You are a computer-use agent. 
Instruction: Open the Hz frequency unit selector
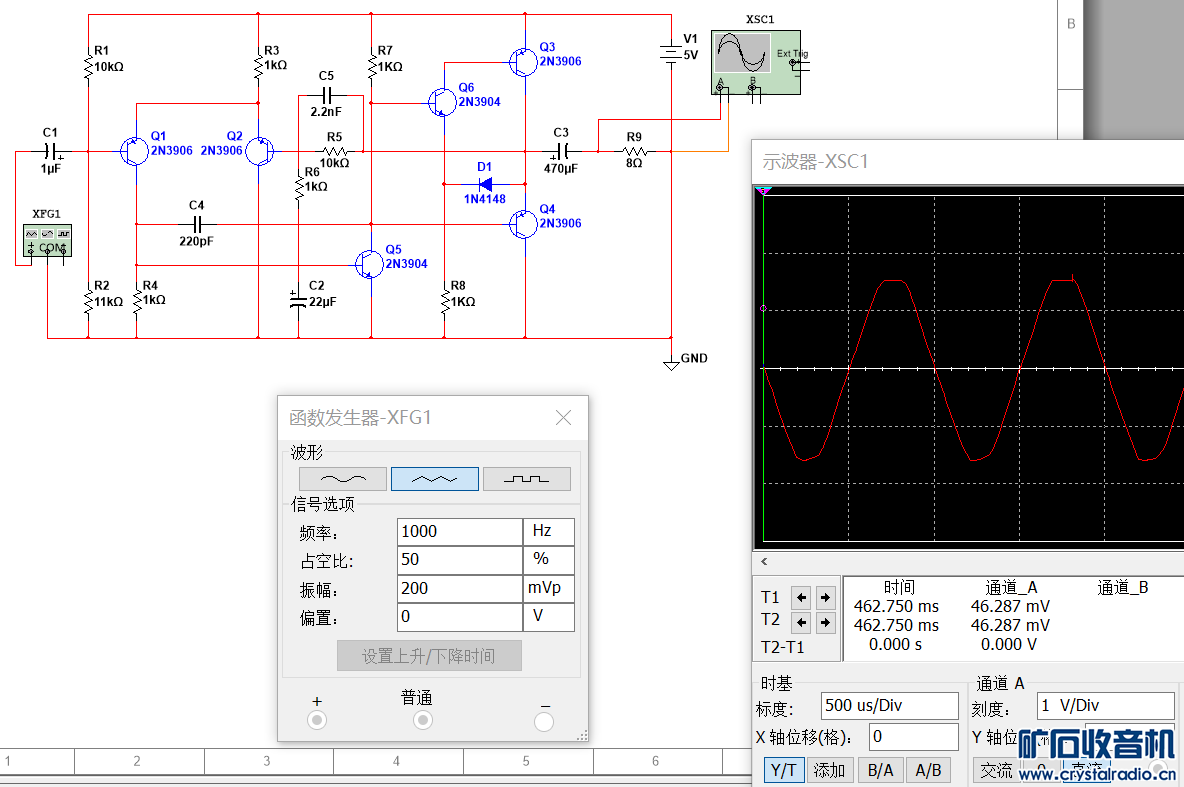click(548, 531)
